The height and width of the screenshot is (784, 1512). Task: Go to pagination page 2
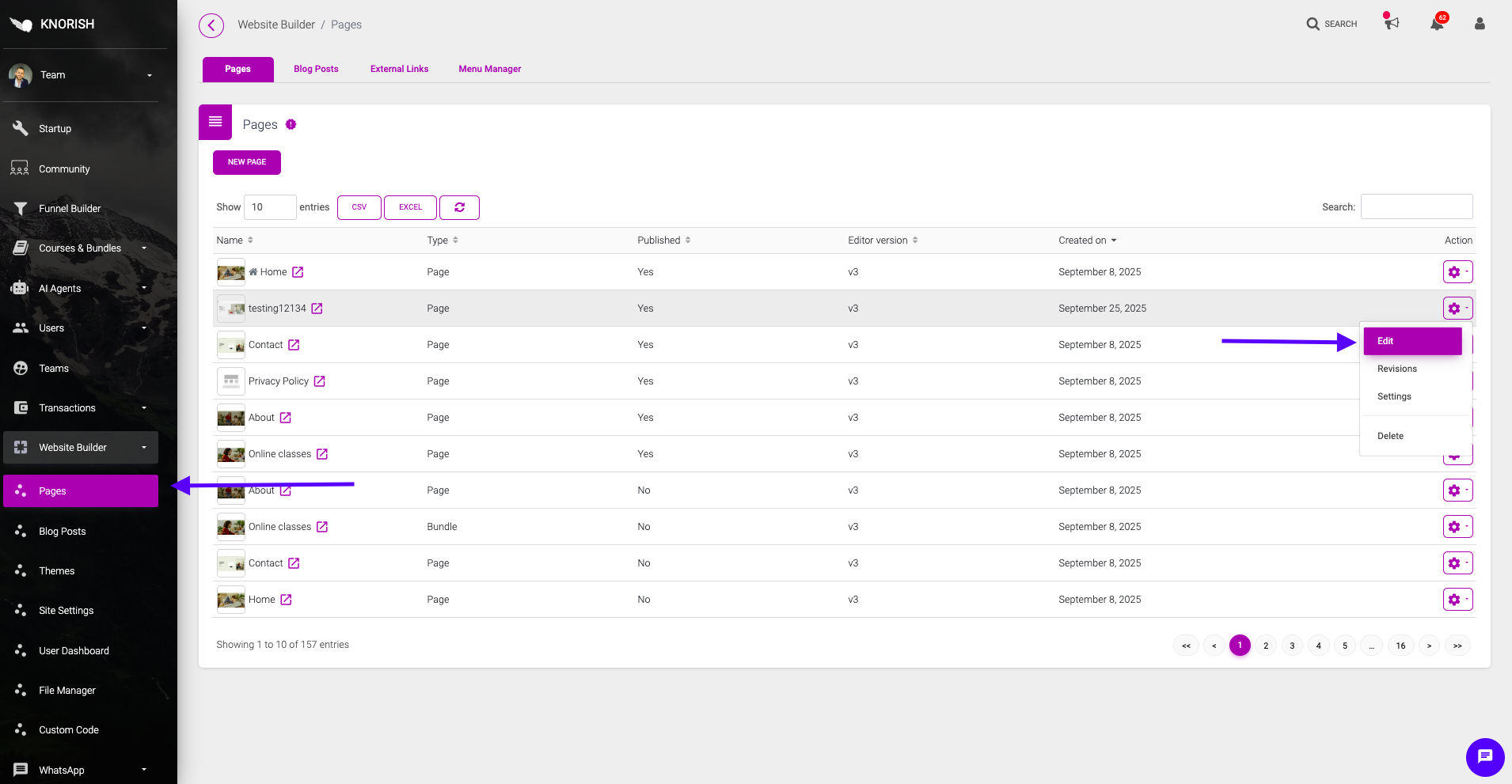1266,646
